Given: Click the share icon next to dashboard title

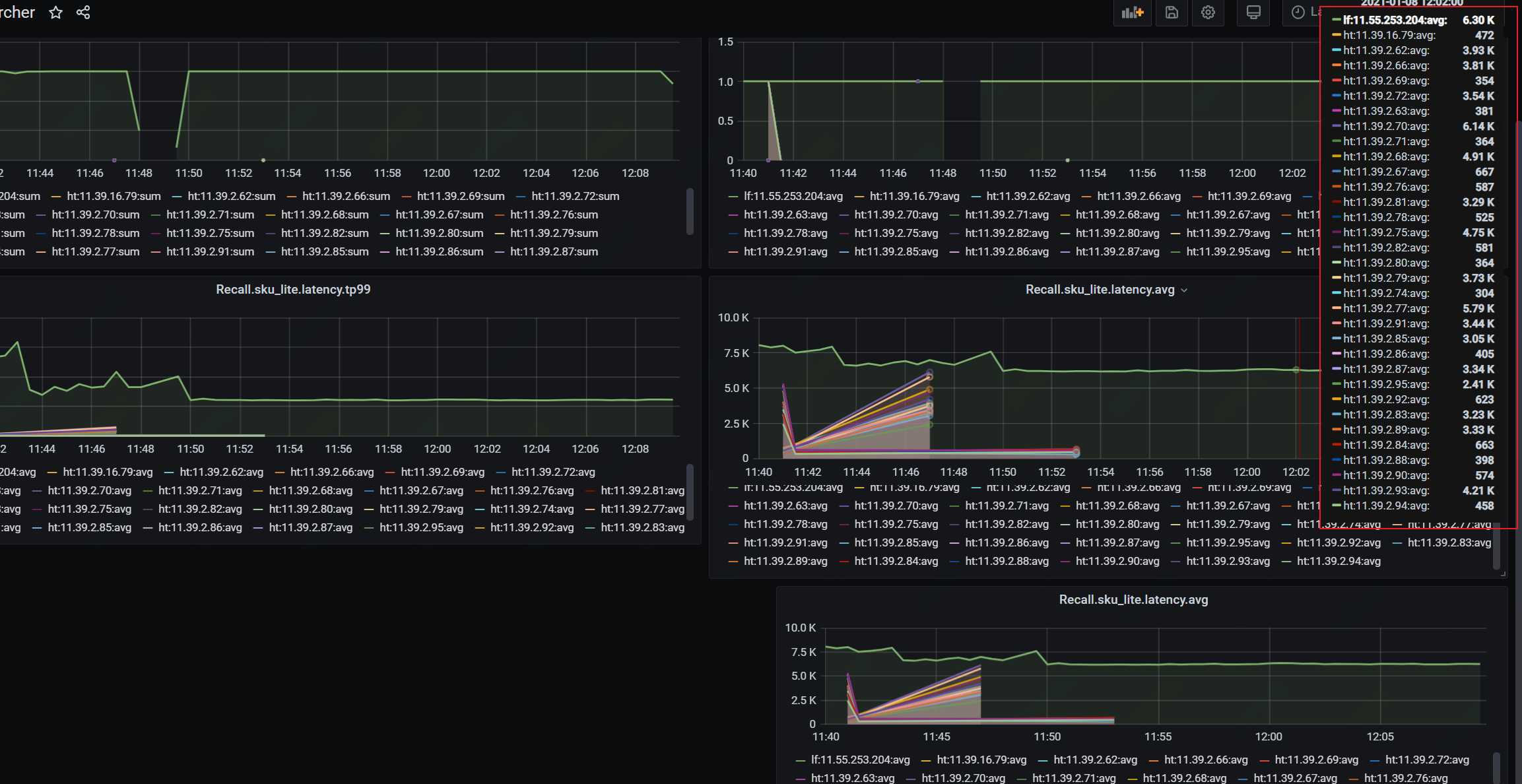Looking at the screenshot, I should [x=83, y=12].
